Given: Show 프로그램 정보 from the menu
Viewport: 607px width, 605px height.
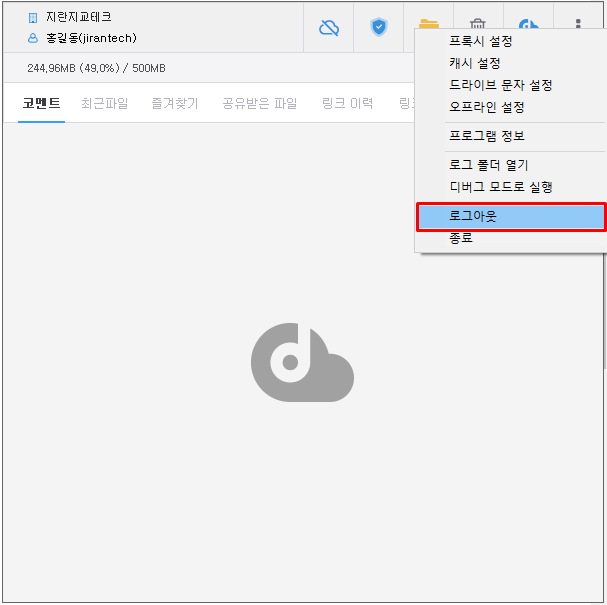Looking at the screenshot, I should click(x=486, y=136).
